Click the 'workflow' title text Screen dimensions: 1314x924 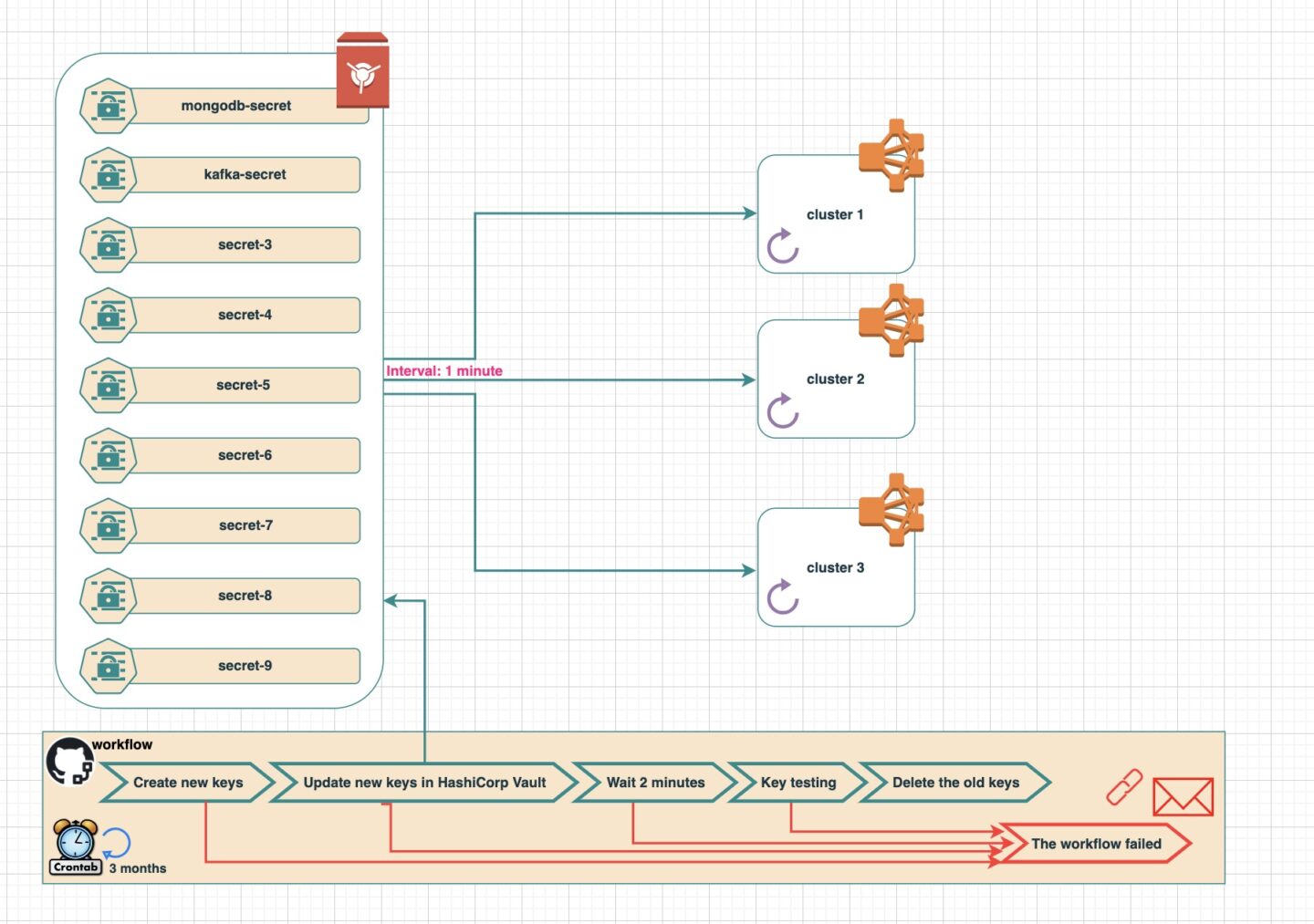pos(122,744)
